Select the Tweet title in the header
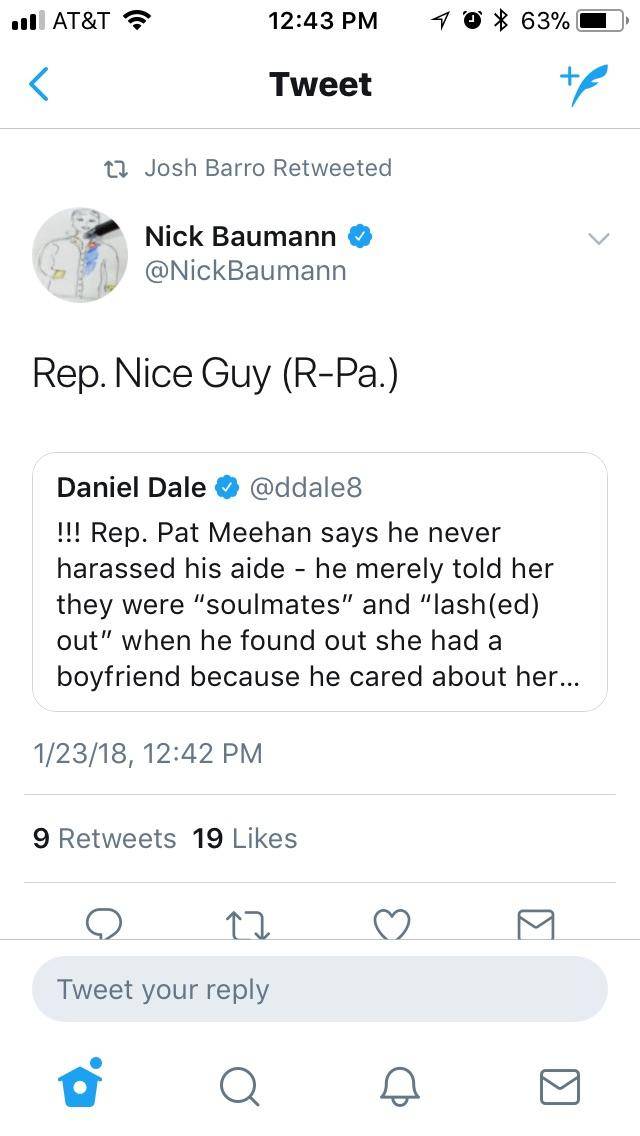This screenshot has width=640, height=1136. [320, 84]
